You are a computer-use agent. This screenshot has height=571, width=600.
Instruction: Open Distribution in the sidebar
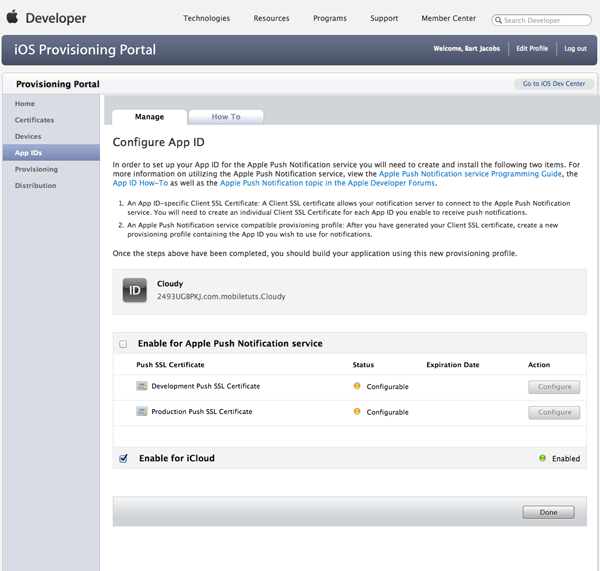click(x=51, y=186)
